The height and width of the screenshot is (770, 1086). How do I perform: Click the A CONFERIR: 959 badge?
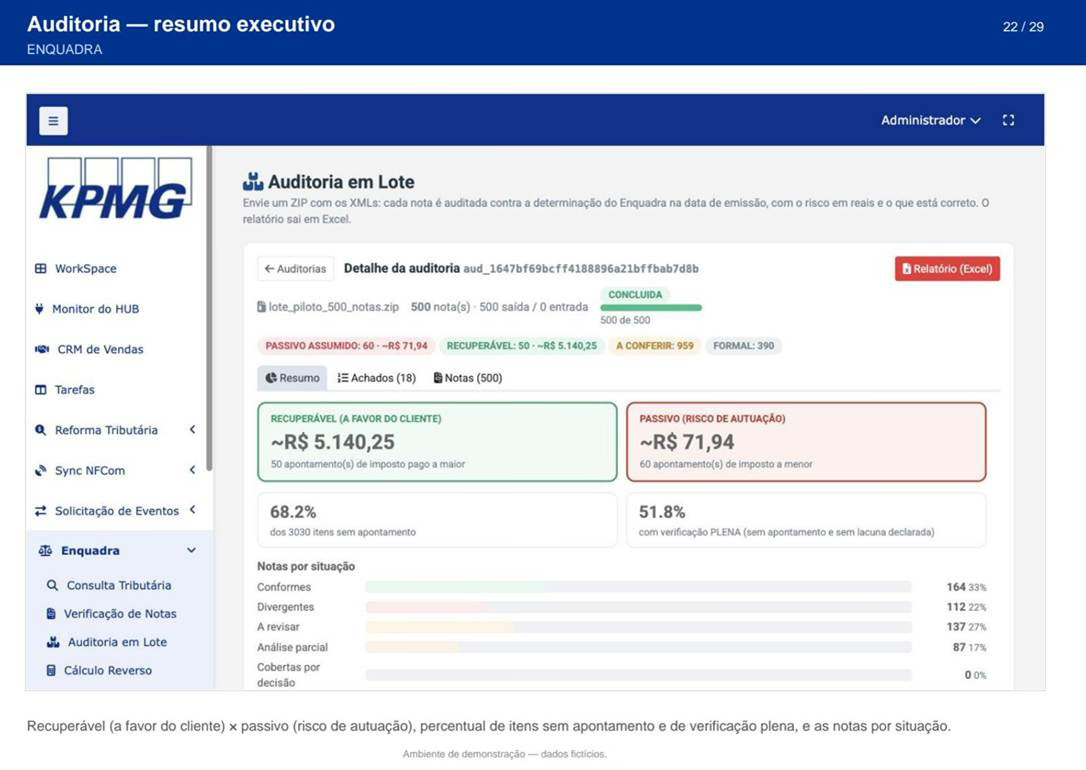click(655, 346)
